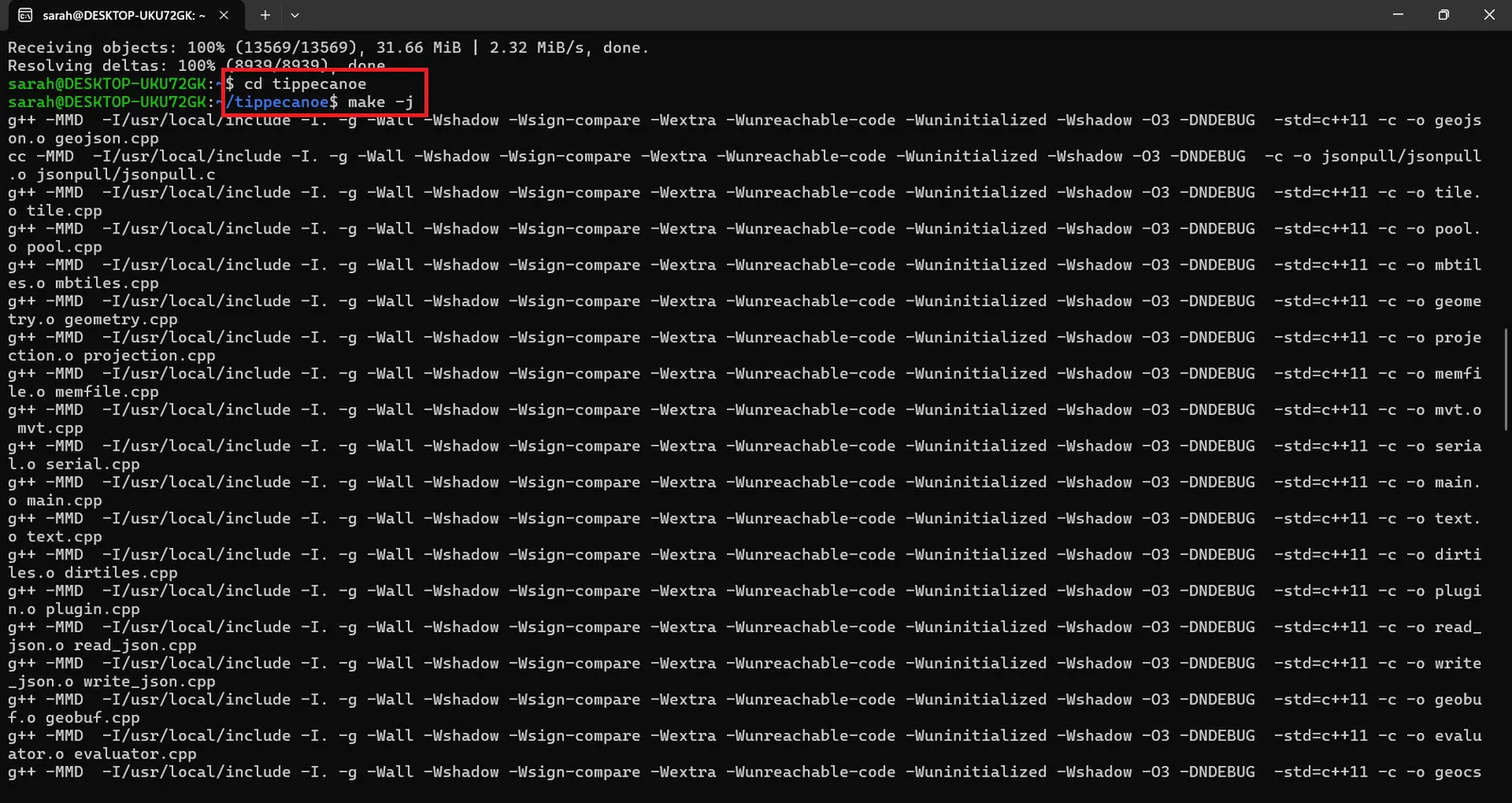Click the 'o tile.cpp' text
Image resolution: width=1512 pixels, height=803 pixels.
point(55,211)
